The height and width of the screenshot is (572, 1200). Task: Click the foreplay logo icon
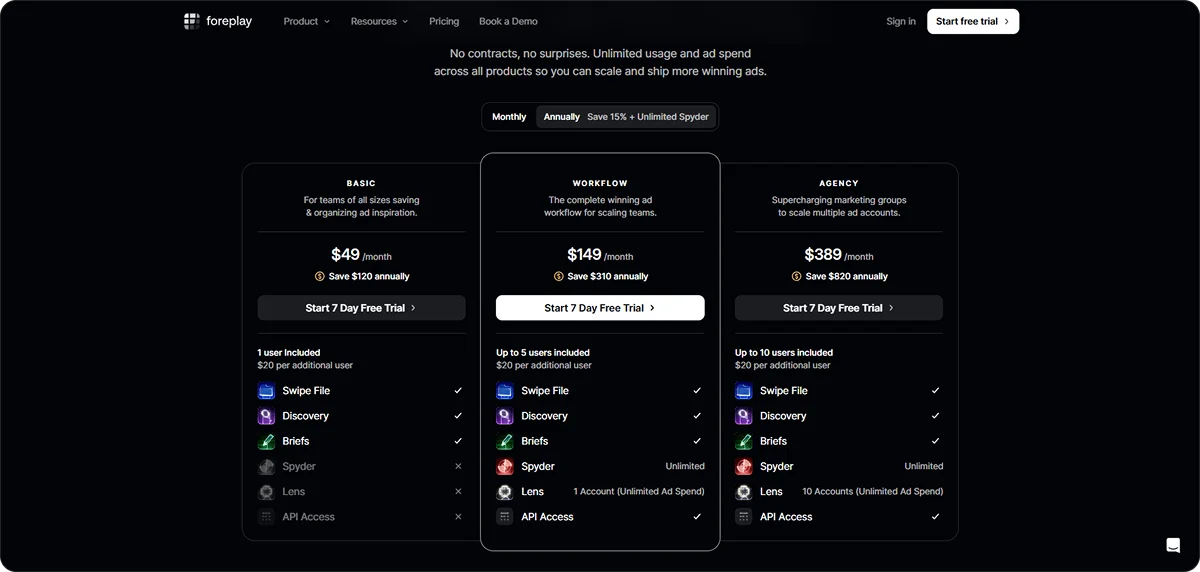[192, 21]
